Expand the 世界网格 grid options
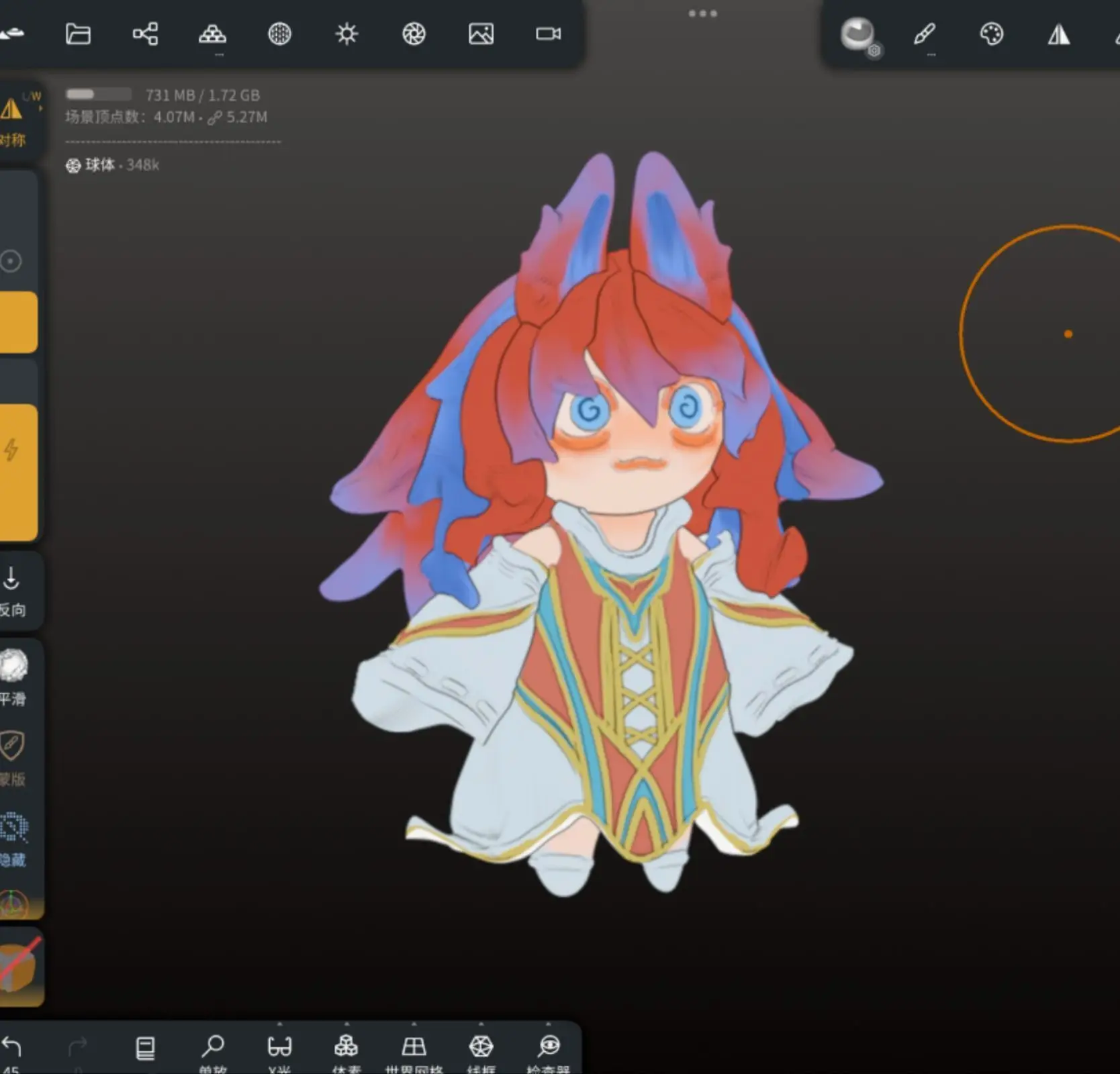The image size is (1120, 1074). point(414,1047)
